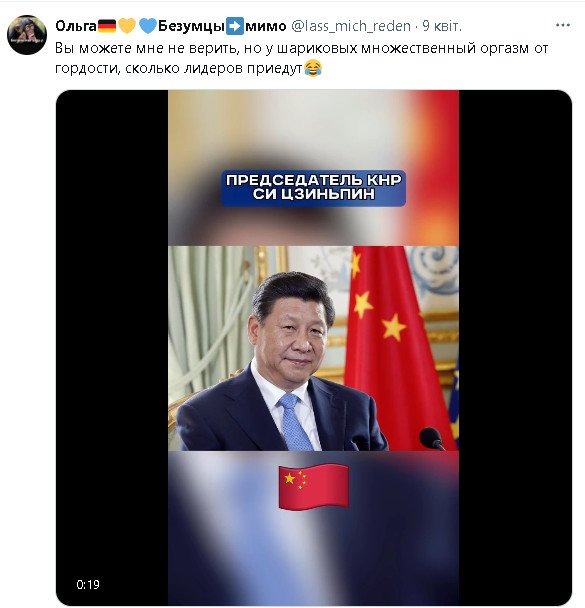This screenshot has height=608, width=585.
Task: Click the China flag emoji below the photo
Action: coord(314,487)
